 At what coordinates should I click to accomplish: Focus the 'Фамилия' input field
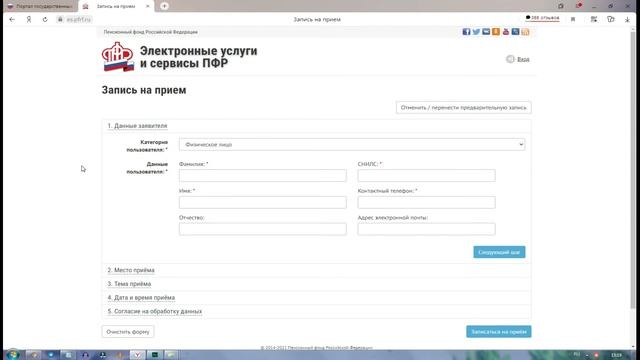(x=262, y=176)
